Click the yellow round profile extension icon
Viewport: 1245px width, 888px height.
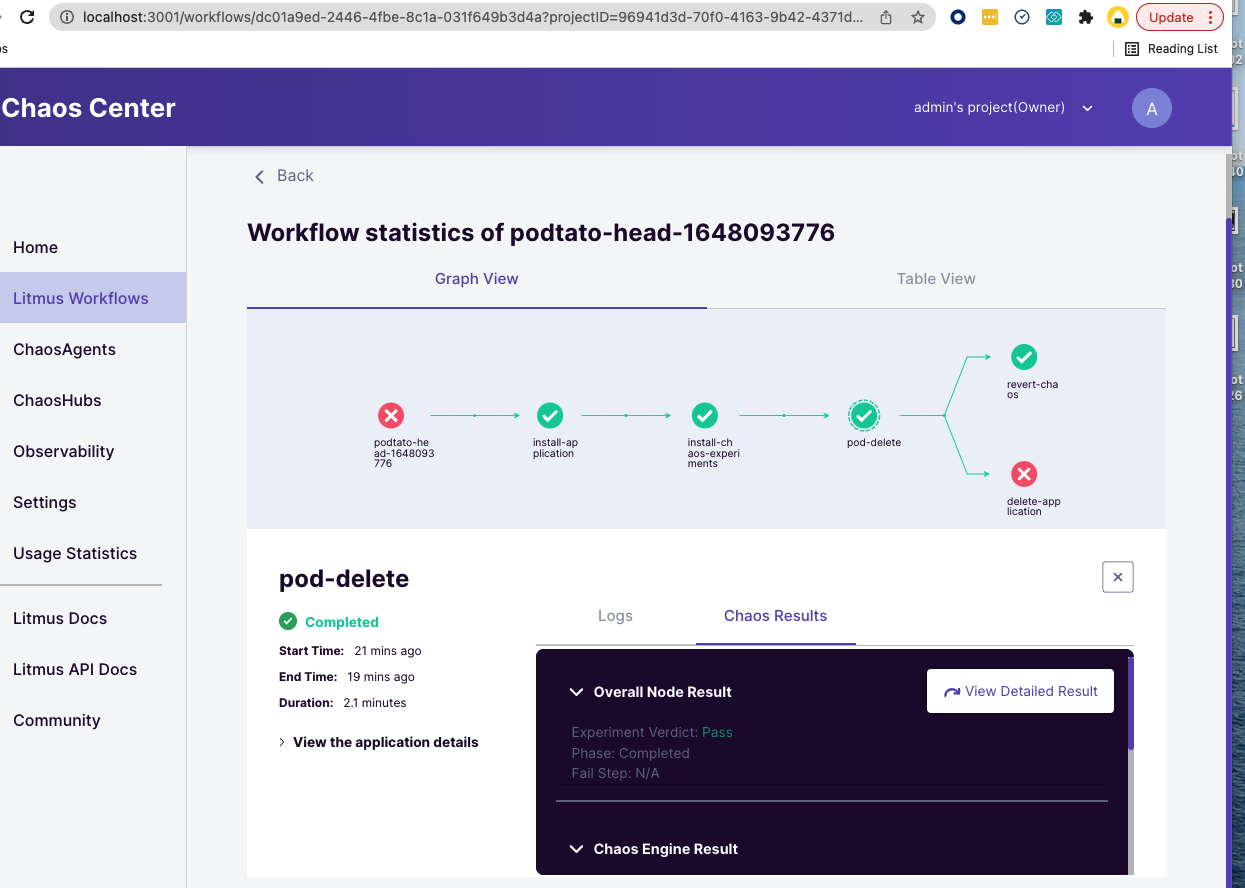point(1118,17)
